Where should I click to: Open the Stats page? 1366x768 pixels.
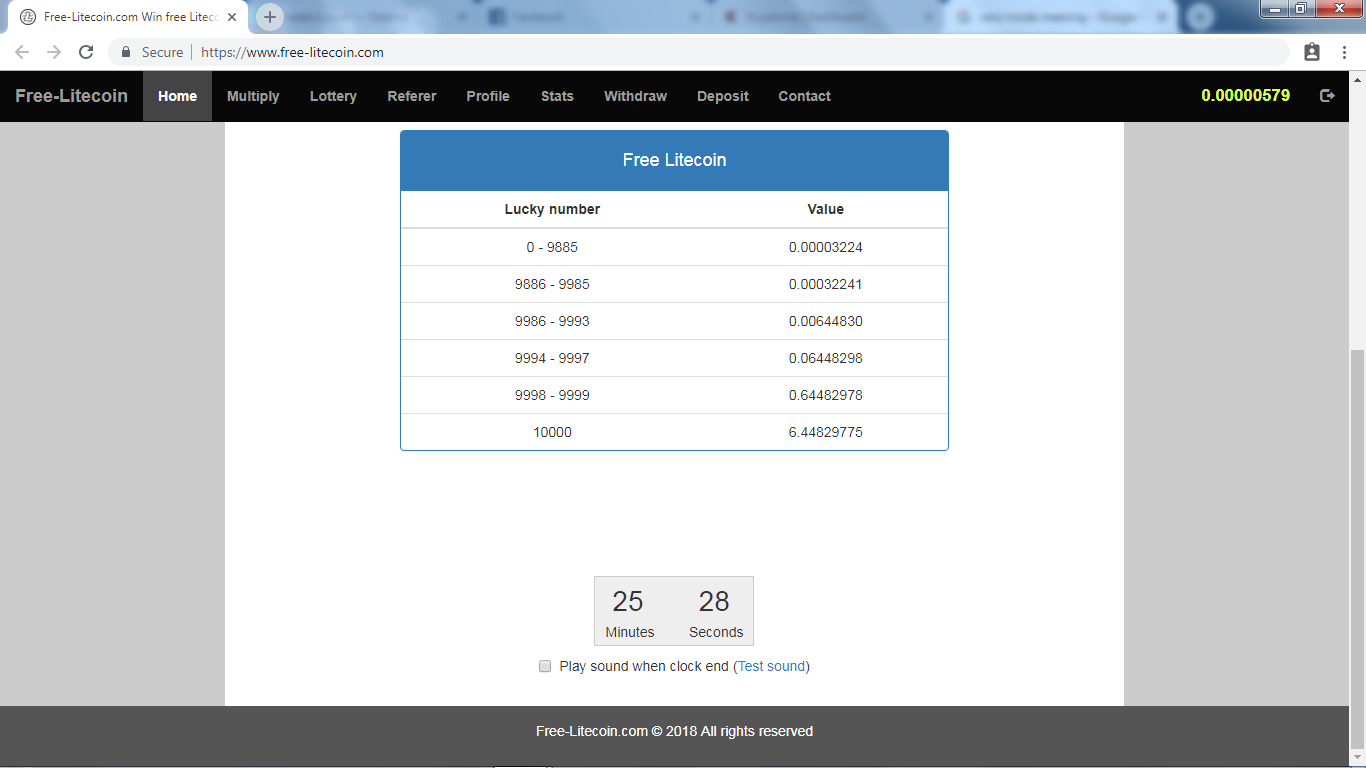click(557, 96)
